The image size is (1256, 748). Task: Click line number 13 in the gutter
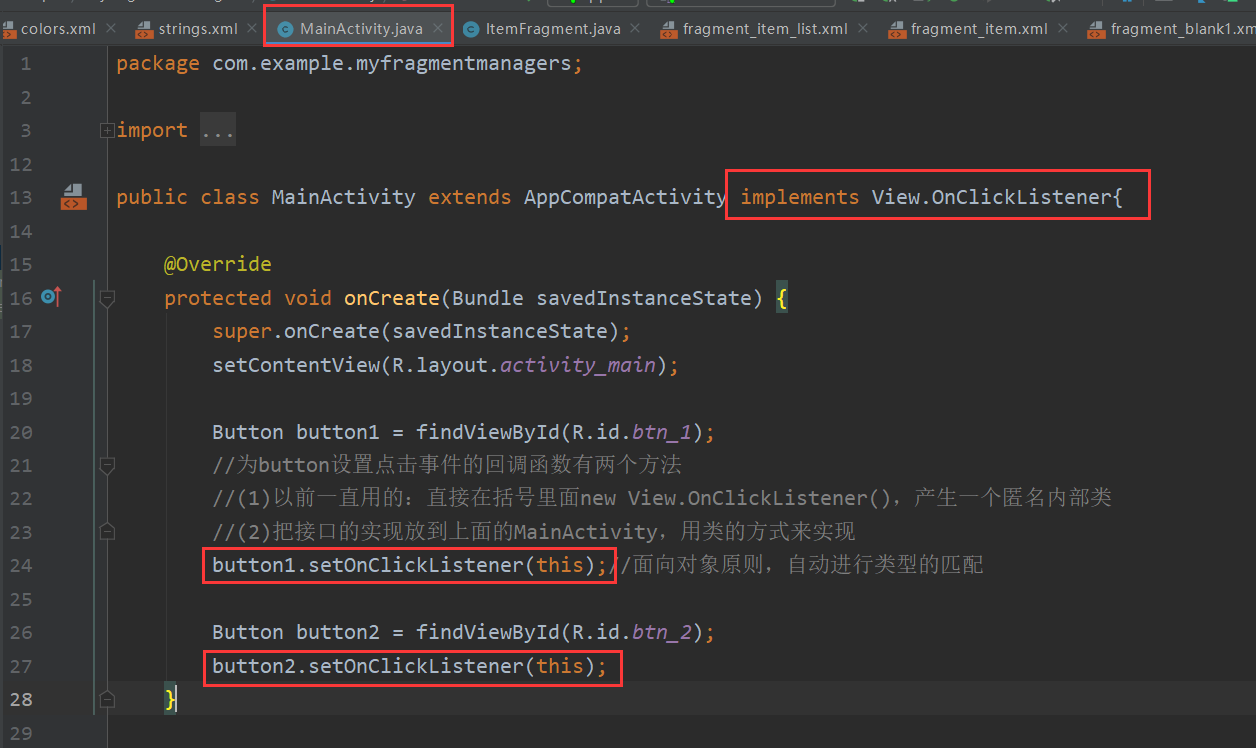coord(20,197)
